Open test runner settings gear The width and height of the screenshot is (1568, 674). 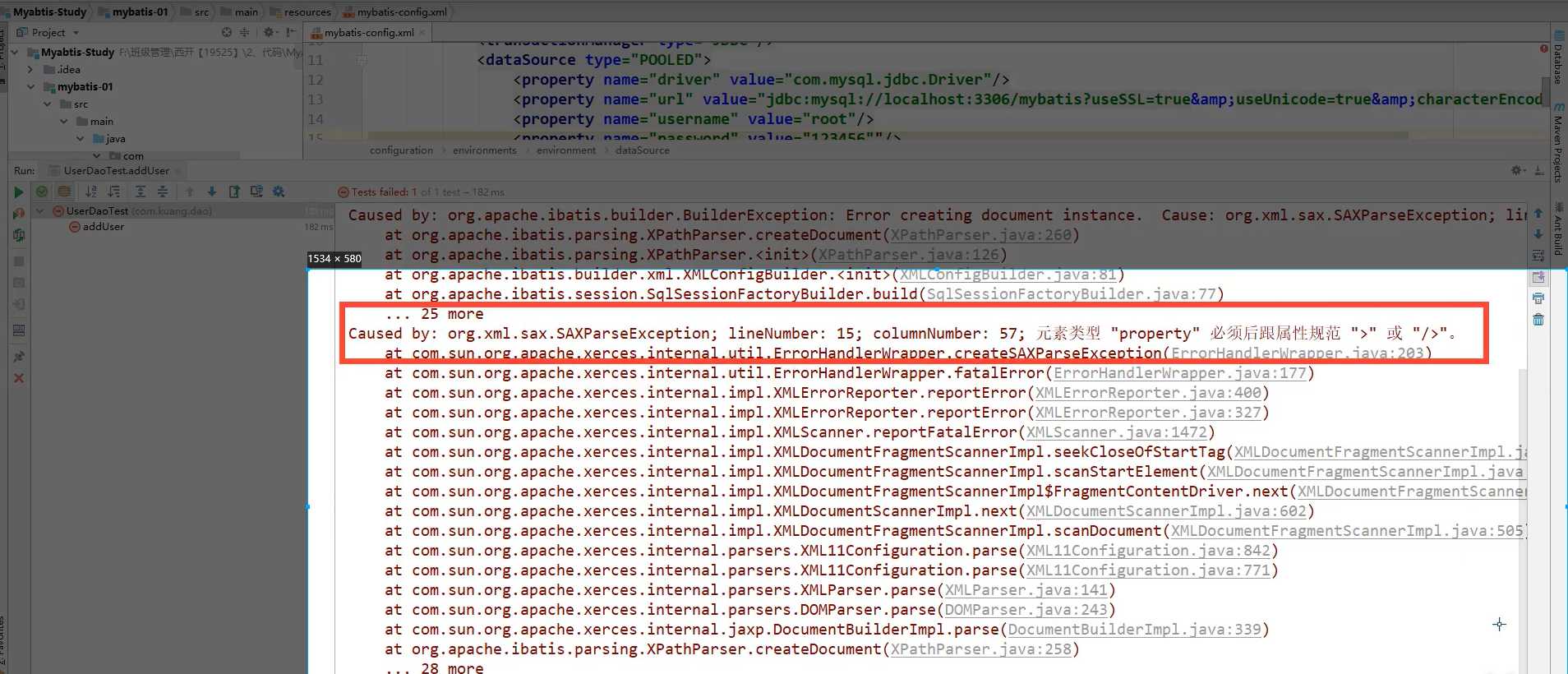pyautogui.click(x=279, y=192)
